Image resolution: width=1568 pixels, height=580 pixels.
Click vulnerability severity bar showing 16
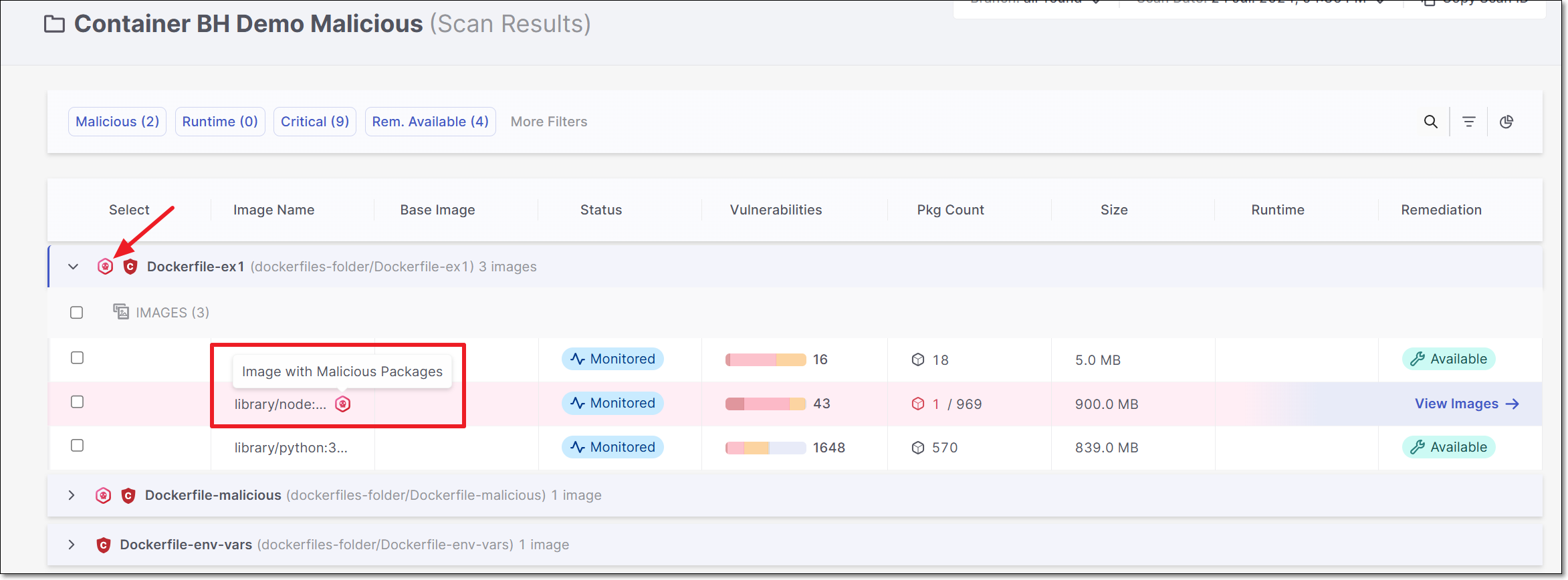click(x=766, y=359)
